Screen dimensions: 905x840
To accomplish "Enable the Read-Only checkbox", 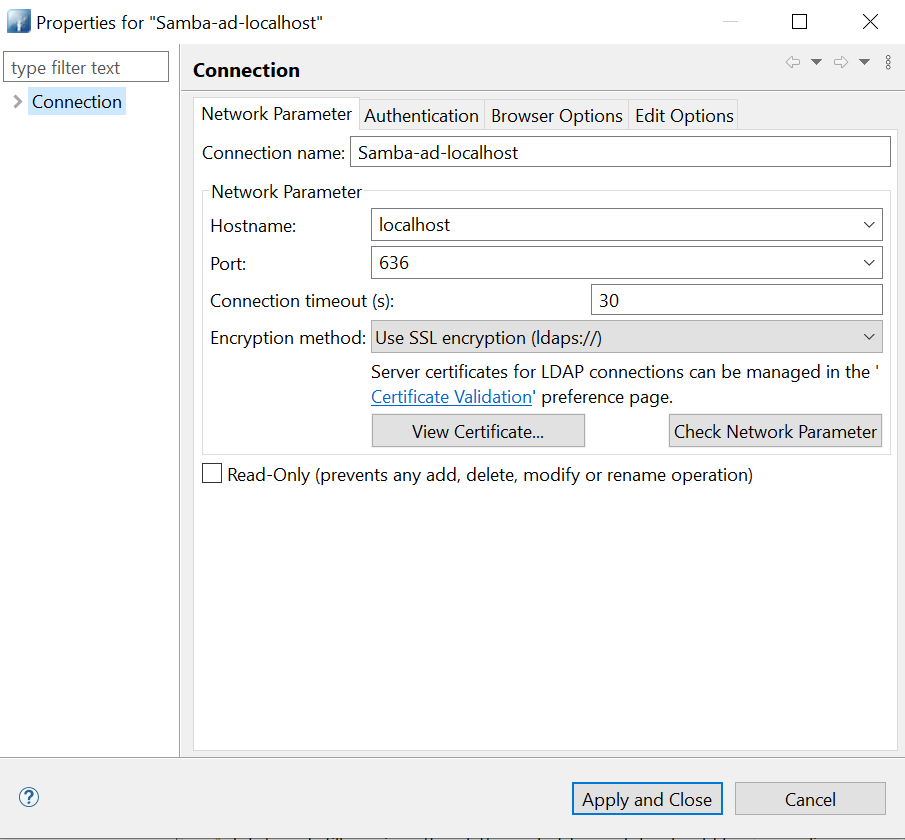I will [x=212, y=473].
